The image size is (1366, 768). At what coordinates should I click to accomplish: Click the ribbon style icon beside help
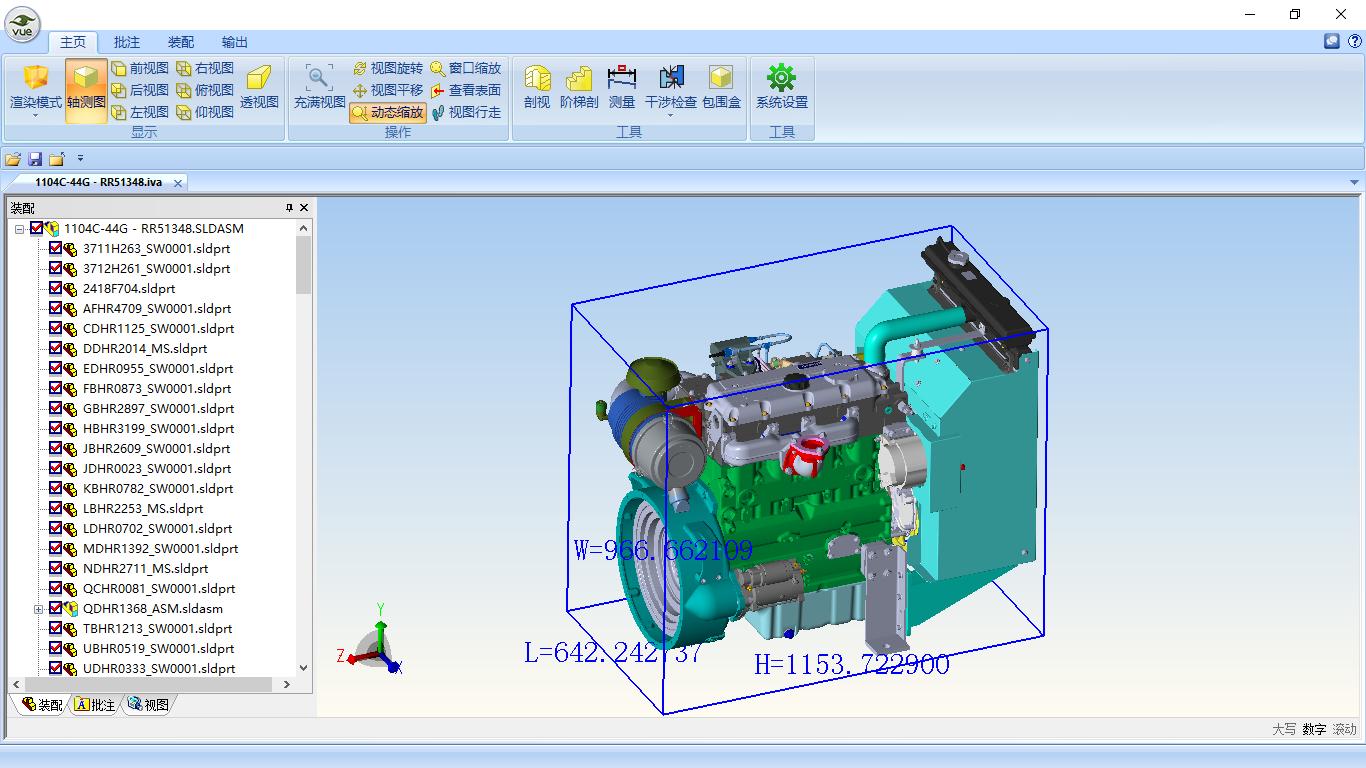[x=1331, y=41]
